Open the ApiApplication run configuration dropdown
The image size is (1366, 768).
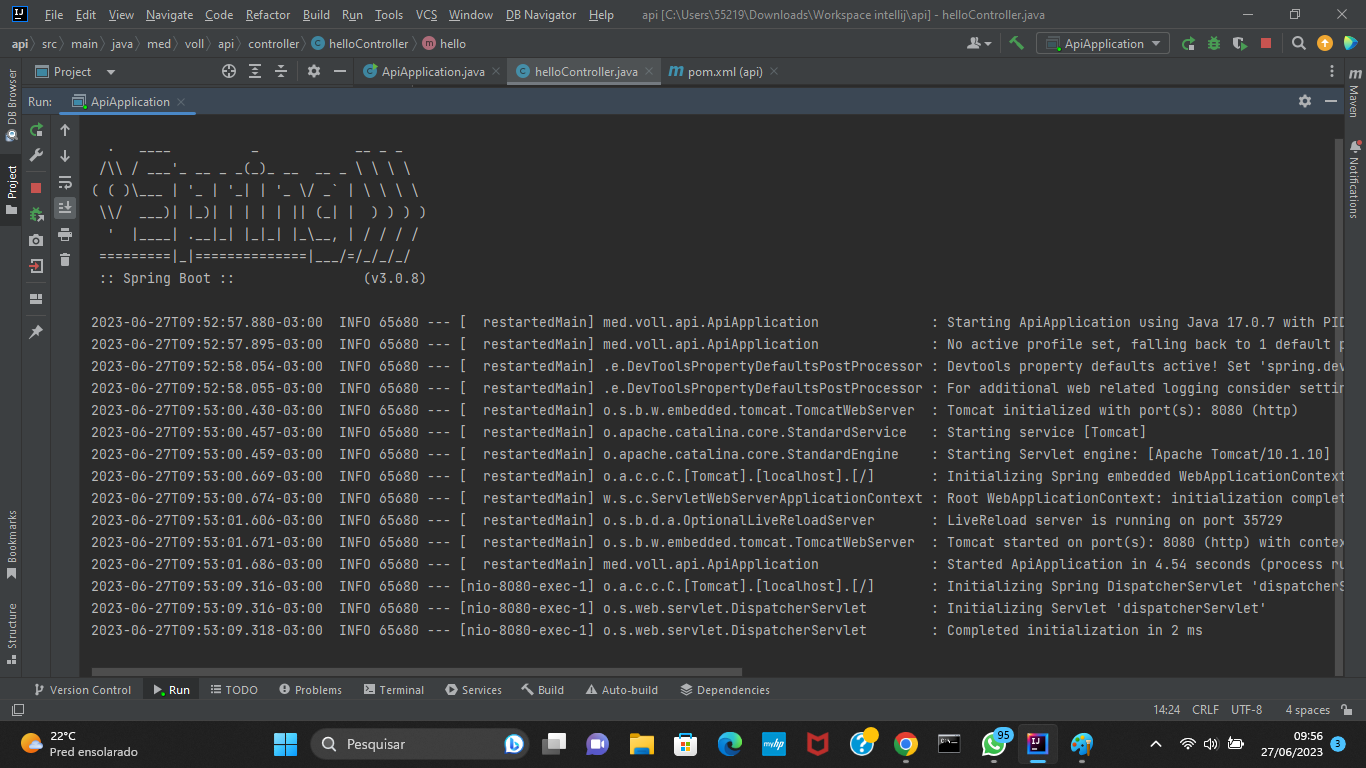(1103, 43)
